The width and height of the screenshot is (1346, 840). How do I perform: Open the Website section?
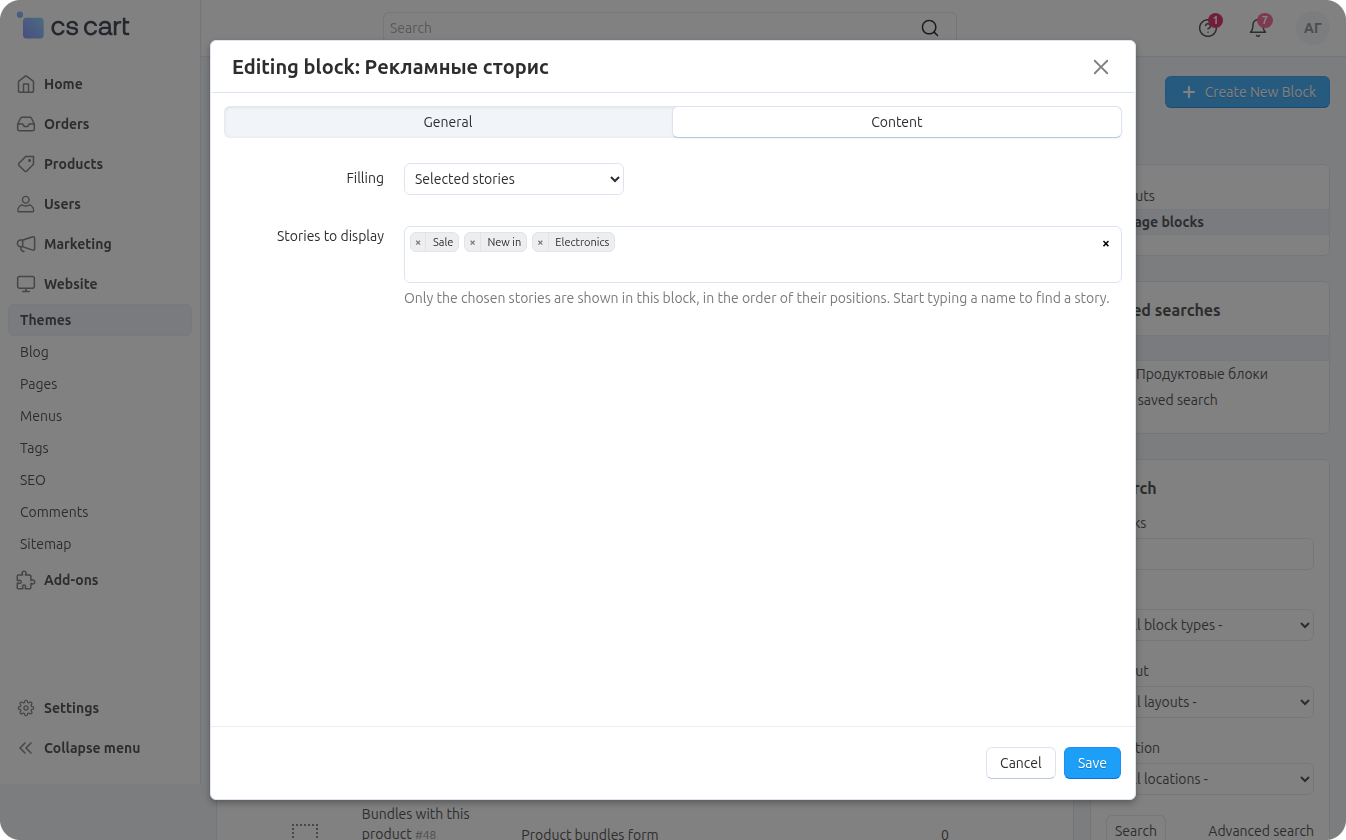tap(70, 284)
